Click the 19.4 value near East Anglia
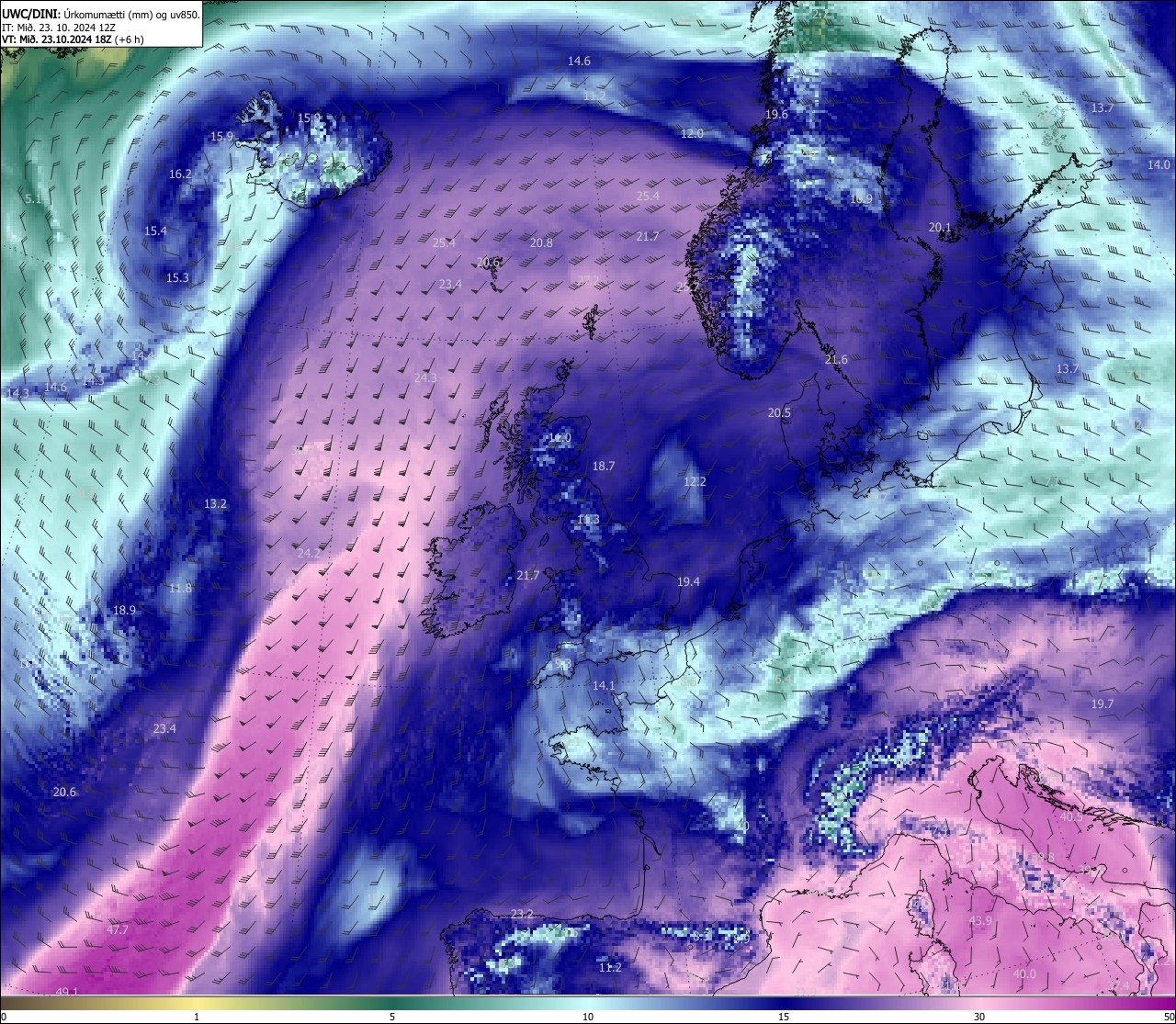Screen dimensions: 1176x1024 click(688, 581)
